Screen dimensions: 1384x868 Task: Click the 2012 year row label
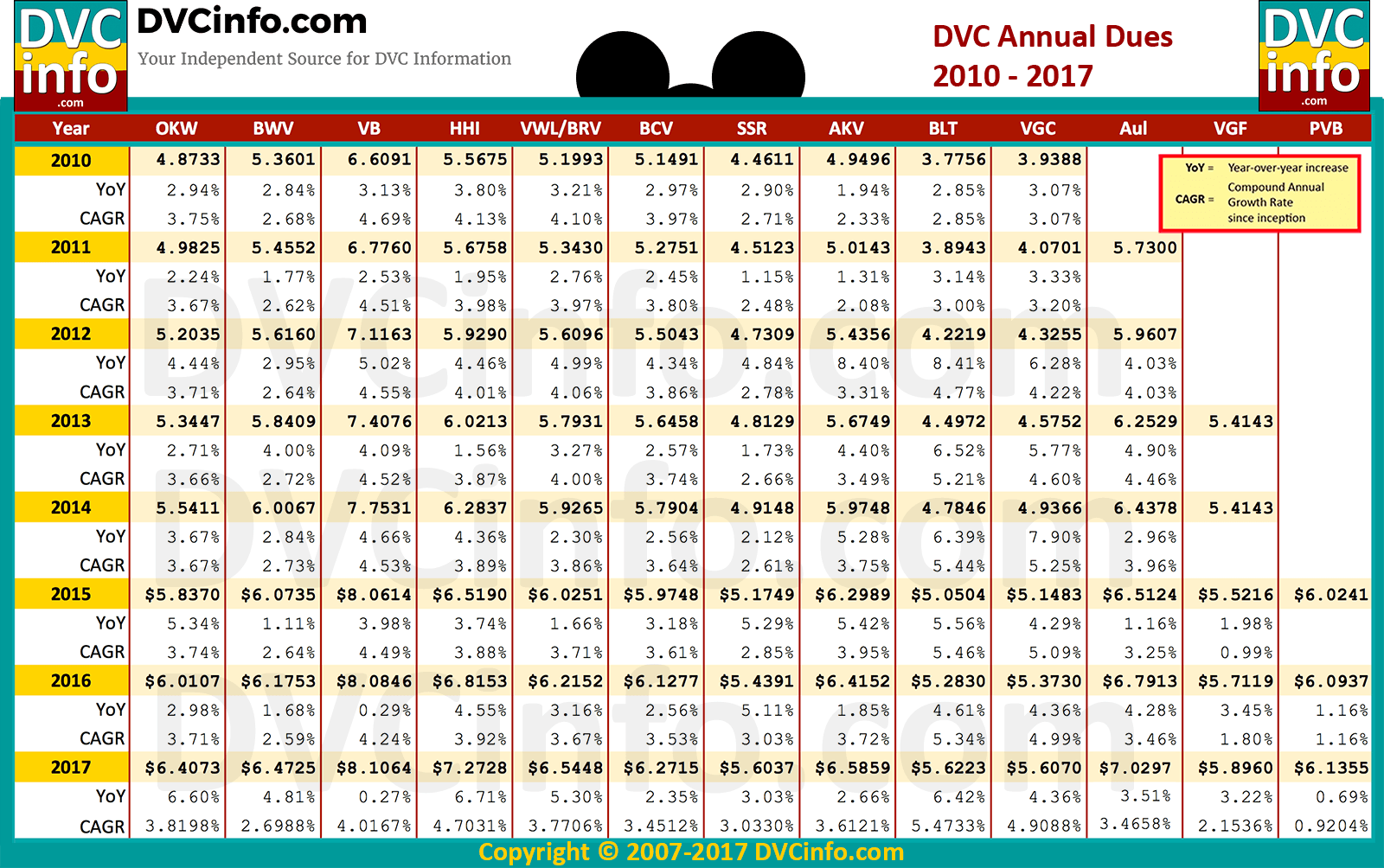[x=71, y=334]
